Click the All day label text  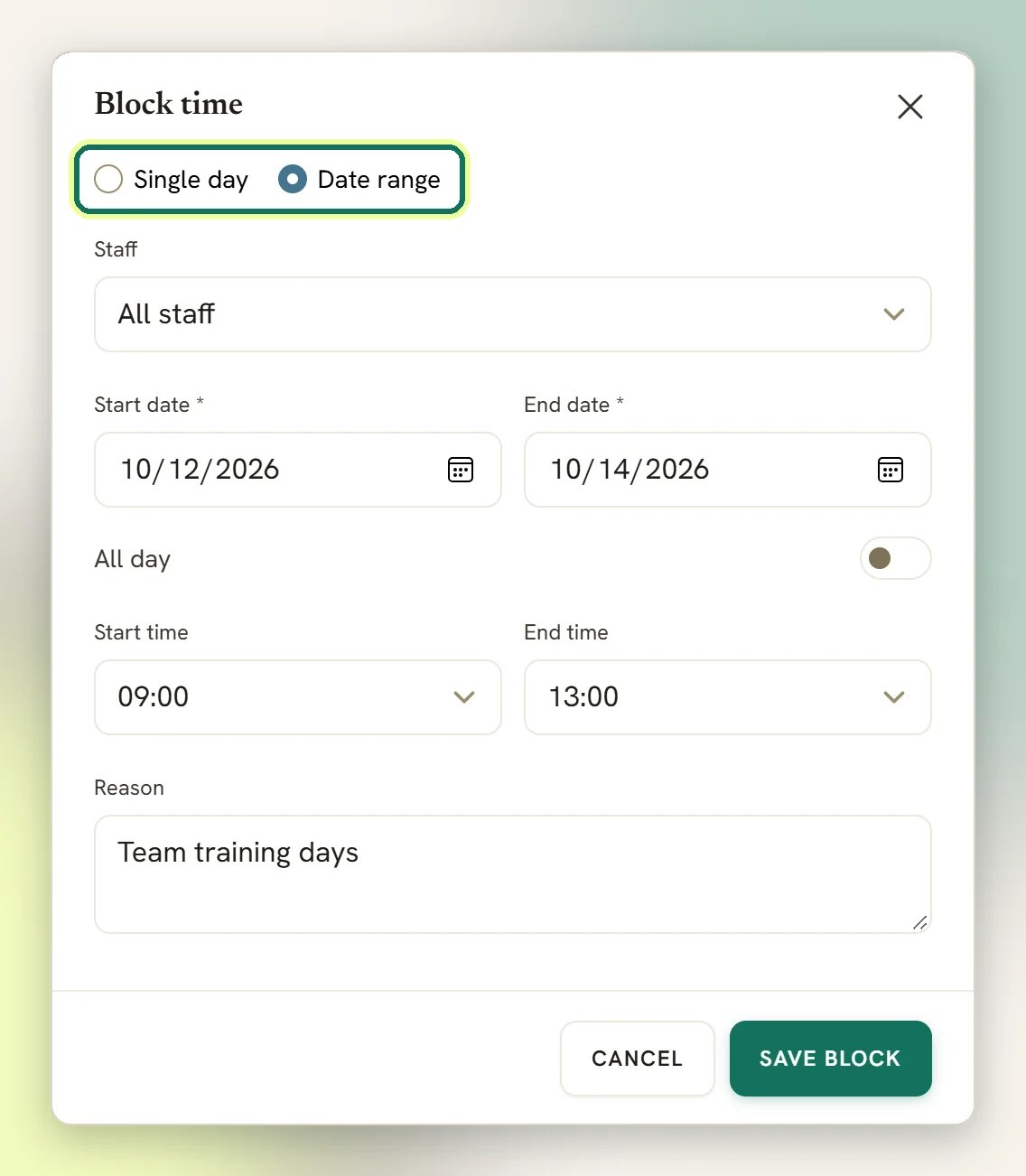click(x=133, y=559)
